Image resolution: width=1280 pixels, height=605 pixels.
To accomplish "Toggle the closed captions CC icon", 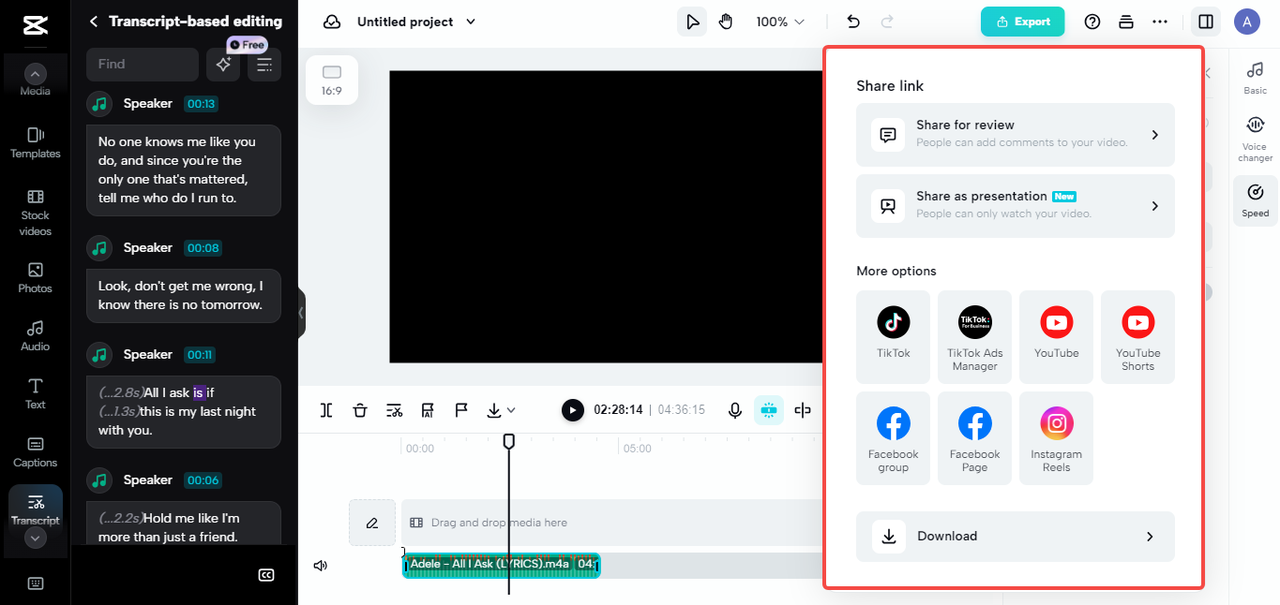I will point(266,575).
